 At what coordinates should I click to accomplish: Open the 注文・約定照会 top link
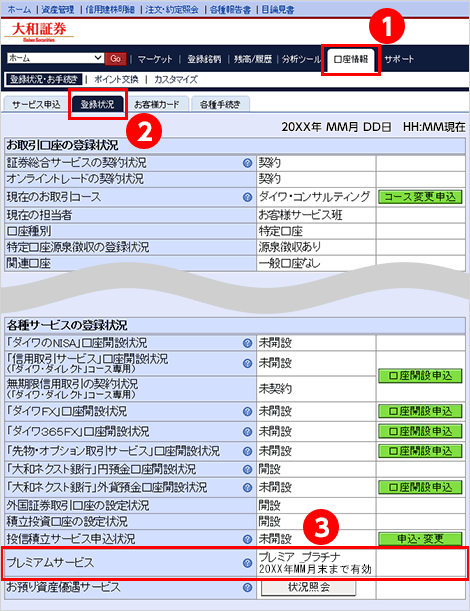point(172,9)
